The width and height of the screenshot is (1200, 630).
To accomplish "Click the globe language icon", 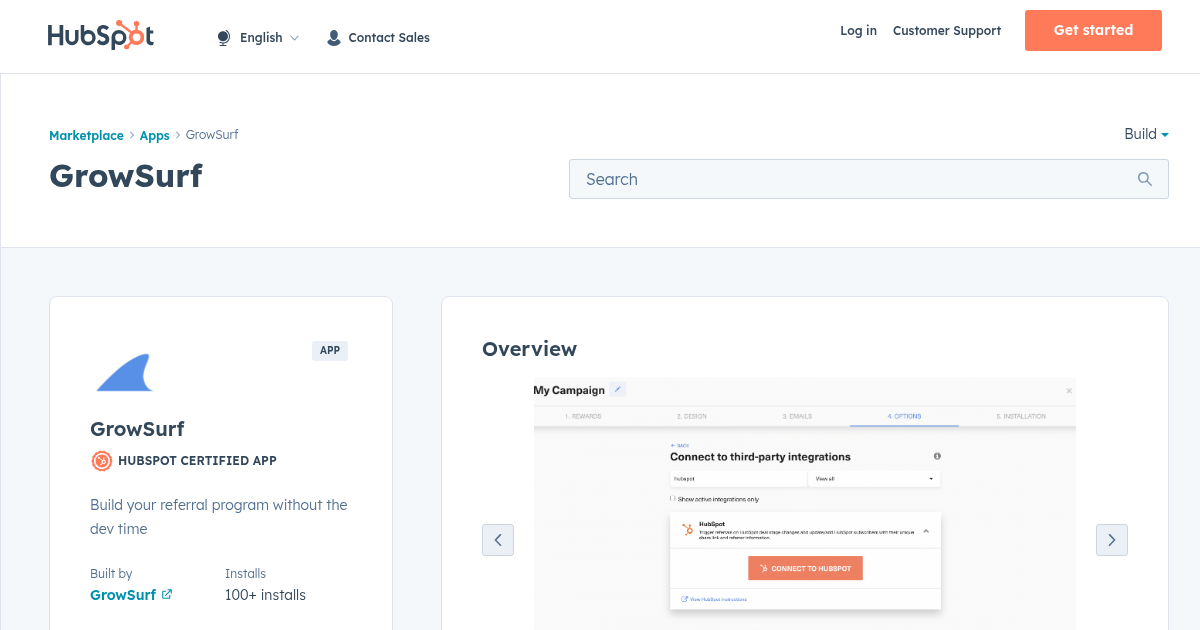I will pyautogui.click(x=224, y=38).
